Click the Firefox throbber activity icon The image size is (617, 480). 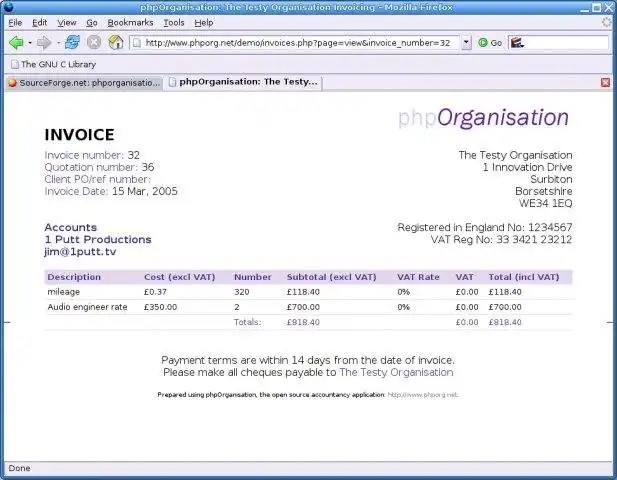tap(606, 22)
